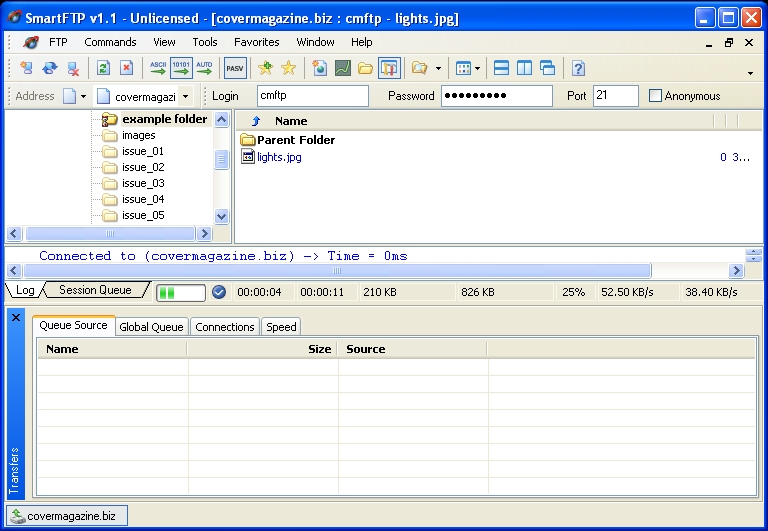This screenshot has height=531, width=768.
Task: Click the Help question mark icon
Action: click(x=578, y=68)
